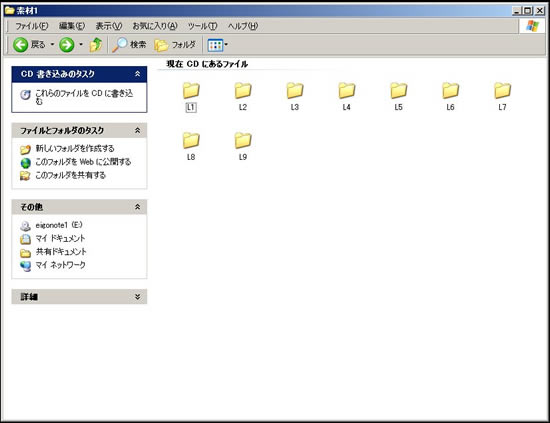Click the new folder task icon
The height and width of the screenshot is (423, 550).
(25, 149)
